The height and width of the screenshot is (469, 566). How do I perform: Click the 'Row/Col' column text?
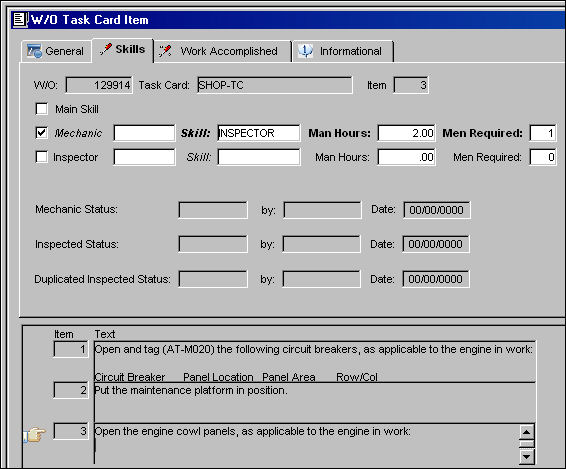coord(357,377)
